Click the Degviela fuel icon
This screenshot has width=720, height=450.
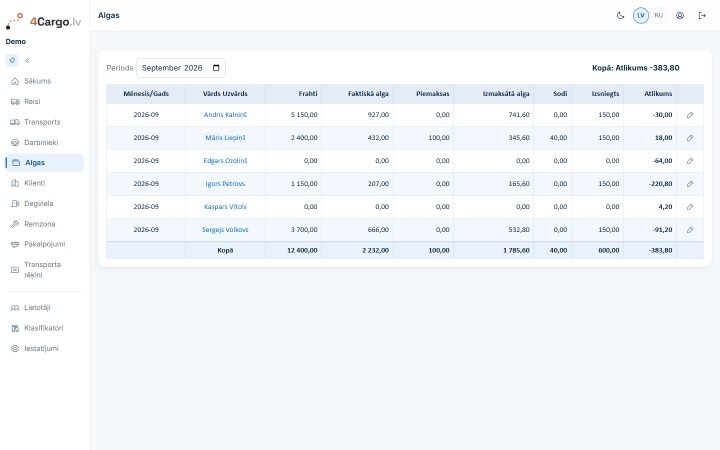(x=15, y=203)
